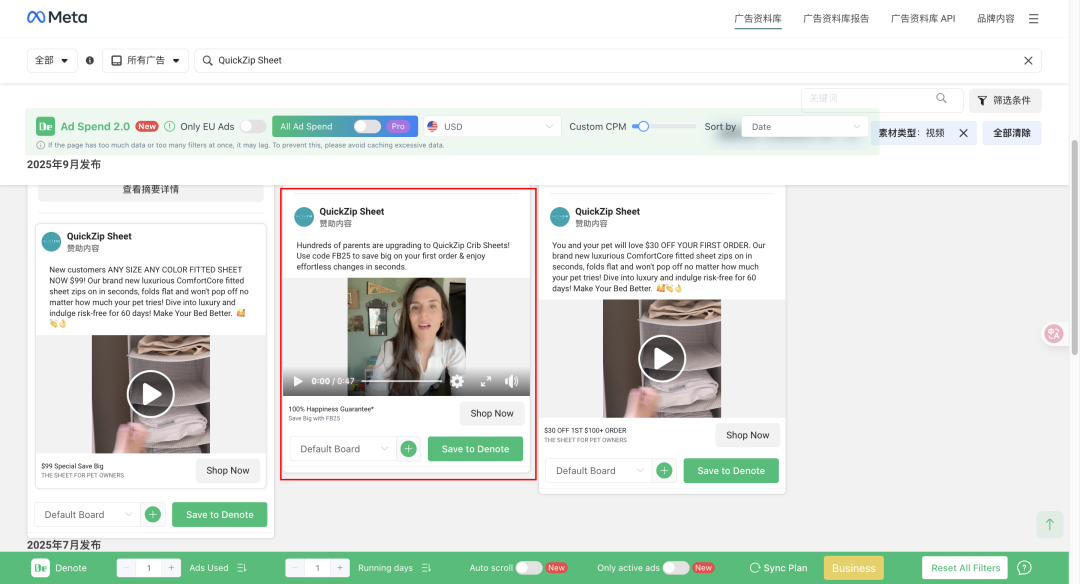Open the hamburger menu in top right
Viewport: 1080px width, 584px height.
[x=1033, y=18]
